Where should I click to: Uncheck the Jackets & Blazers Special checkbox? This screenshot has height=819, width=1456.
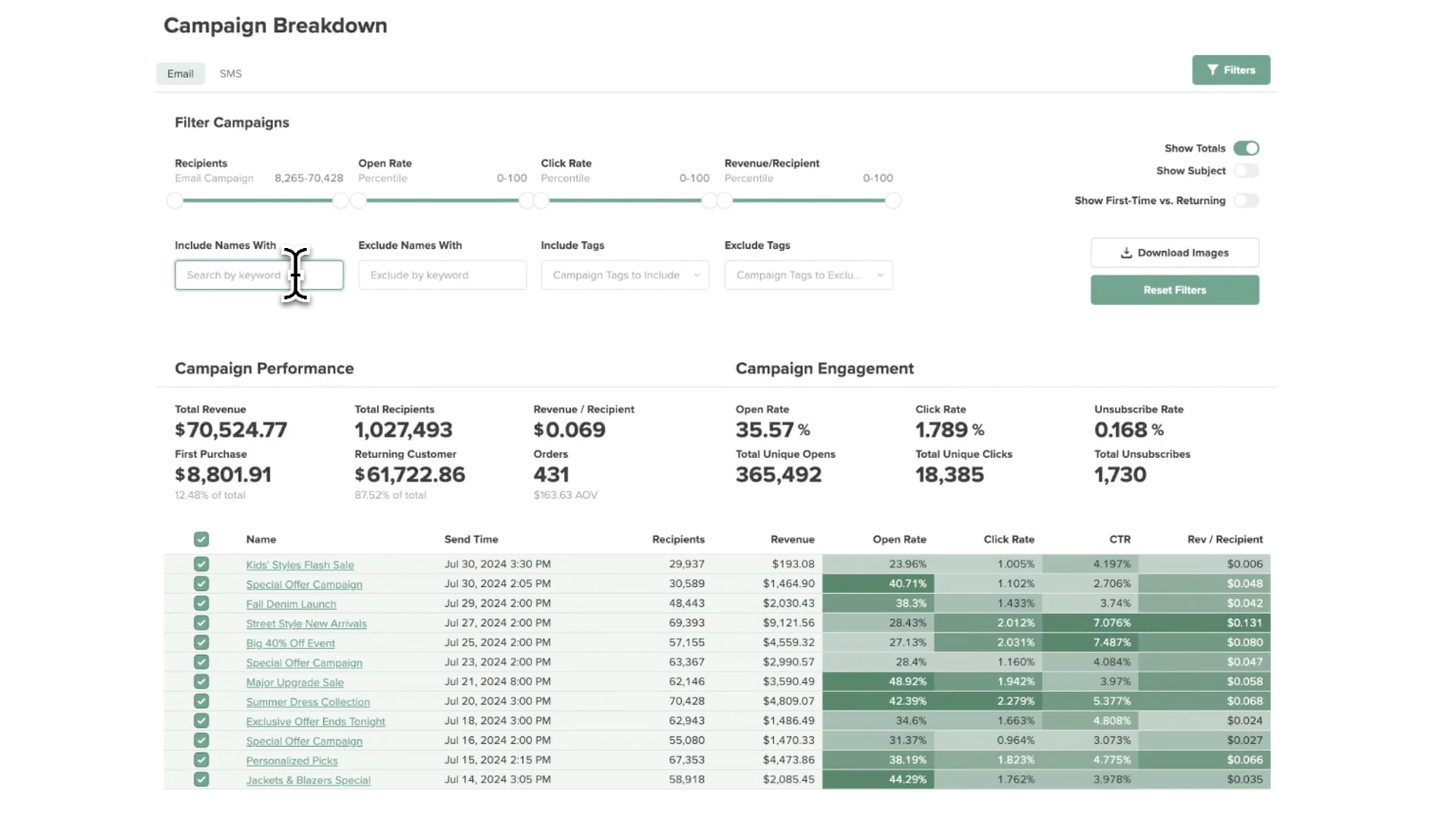tap(201, 780)
